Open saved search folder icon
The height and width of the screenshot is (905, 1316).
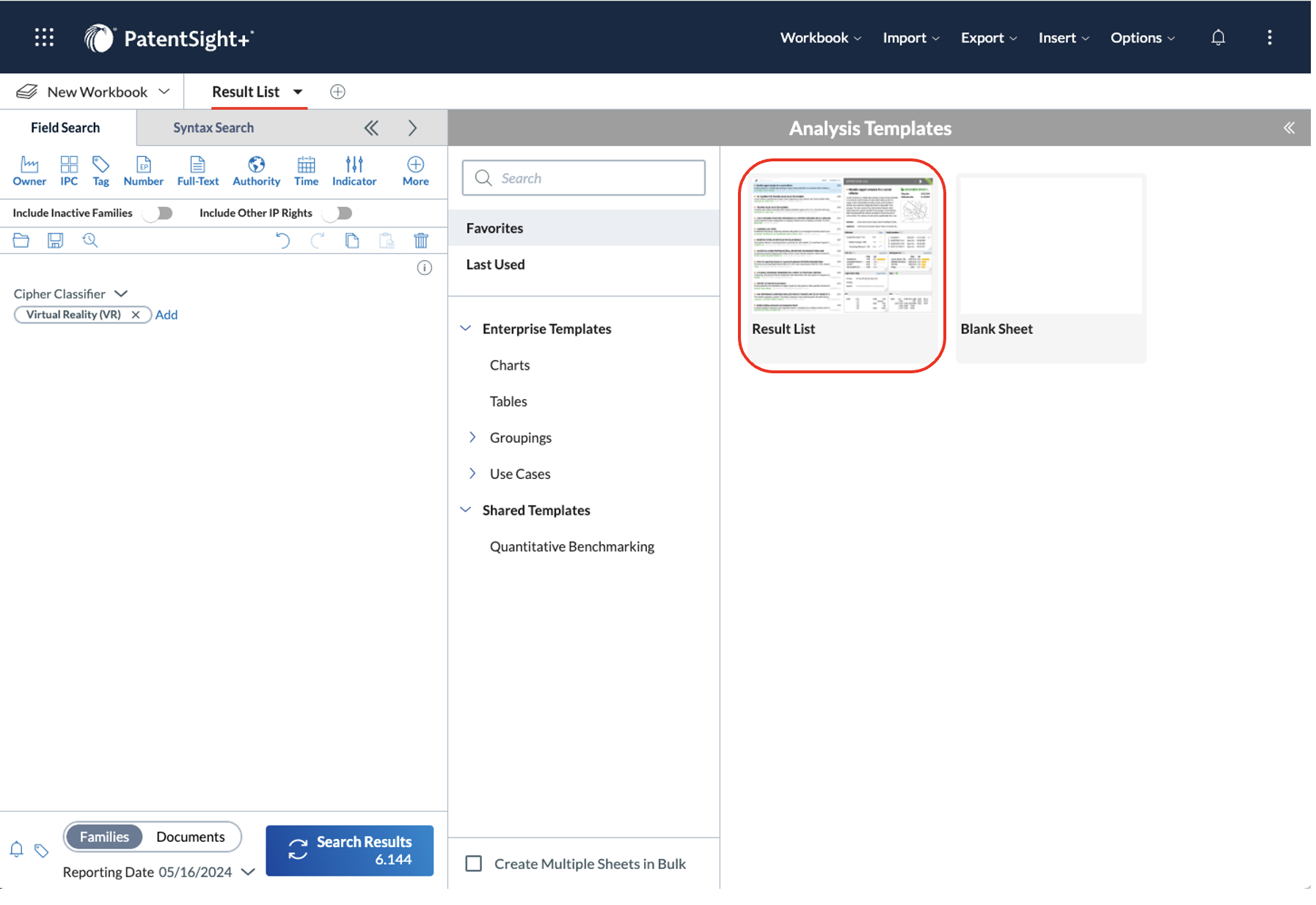(21, 240)
